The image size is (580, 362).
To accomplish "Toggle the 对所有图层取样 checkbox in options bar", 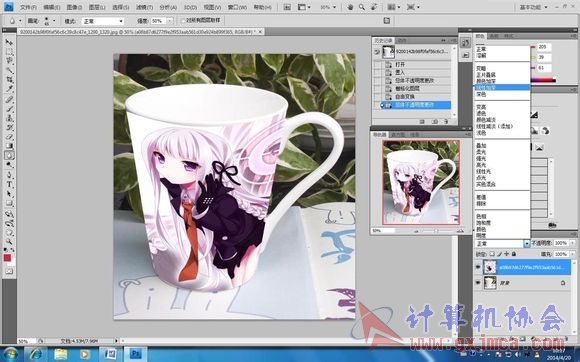I will tap(183, 21).
